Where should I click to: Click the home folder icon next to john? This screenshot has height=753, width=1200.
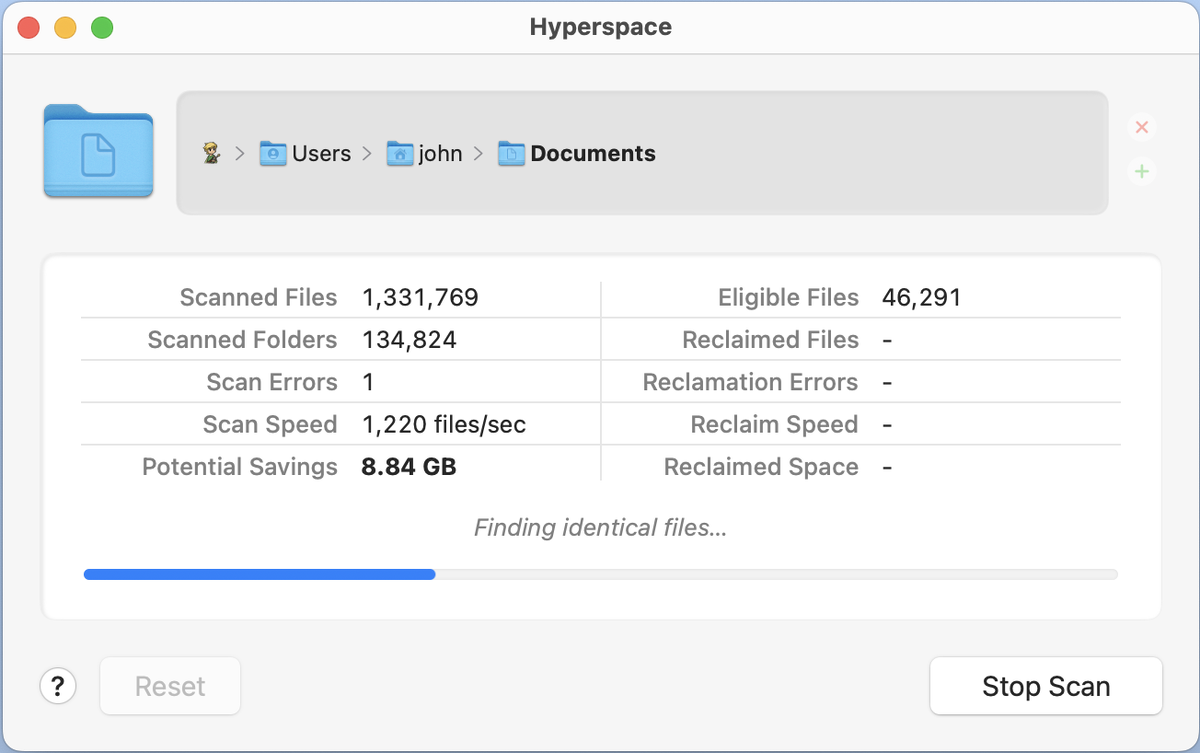399,153
